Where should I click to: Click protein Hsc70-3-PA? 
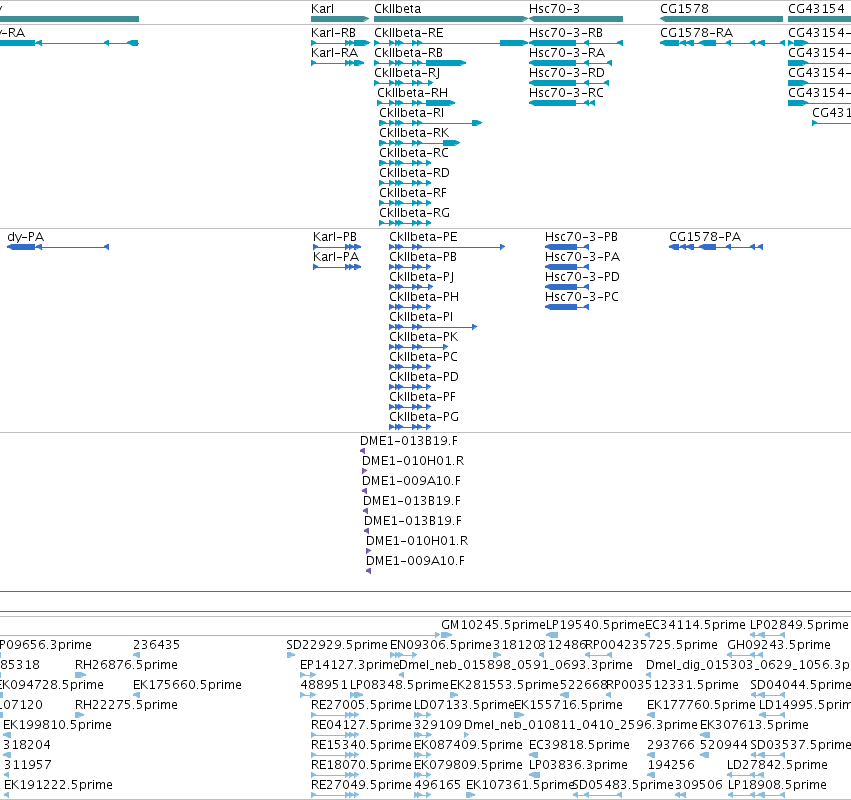[x=582, y=257]
